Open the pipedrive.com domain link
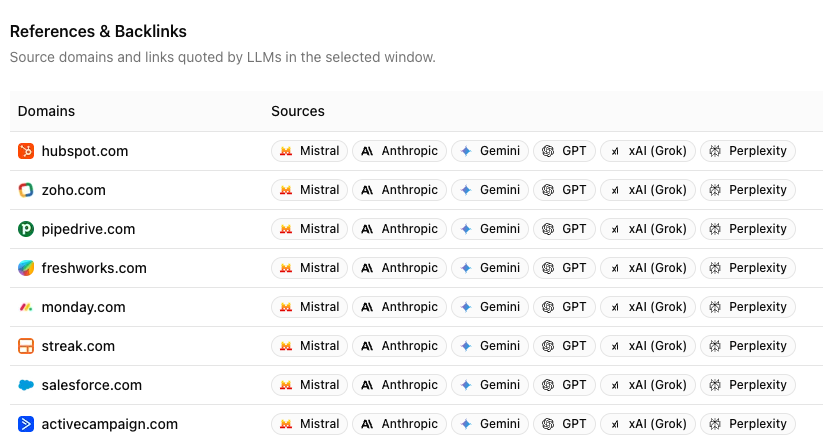Screen dimensions: 823x443 pyautogui.click(x=88, y=229)
